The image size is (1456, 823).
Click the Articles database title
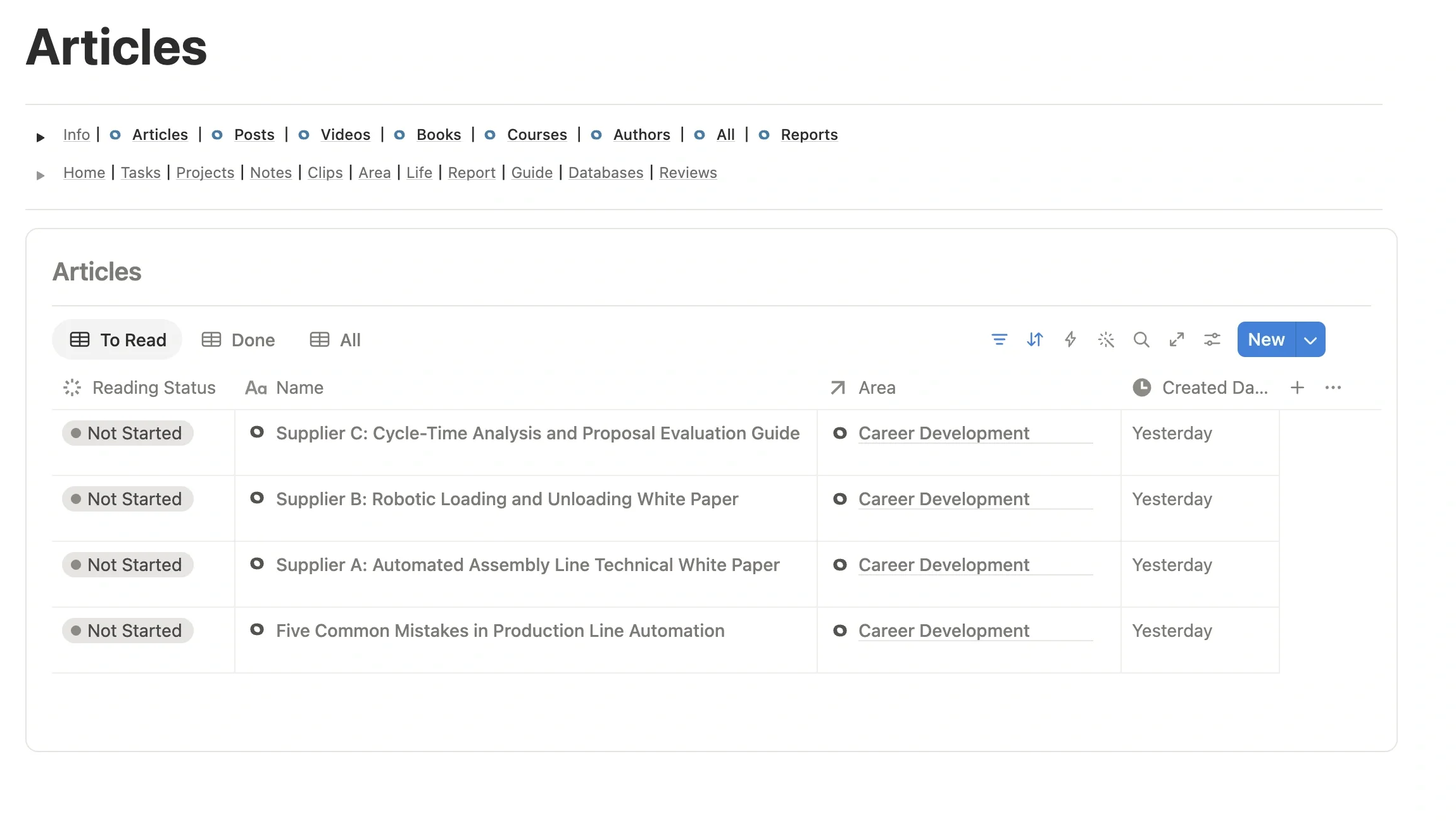tap(97, 272)
